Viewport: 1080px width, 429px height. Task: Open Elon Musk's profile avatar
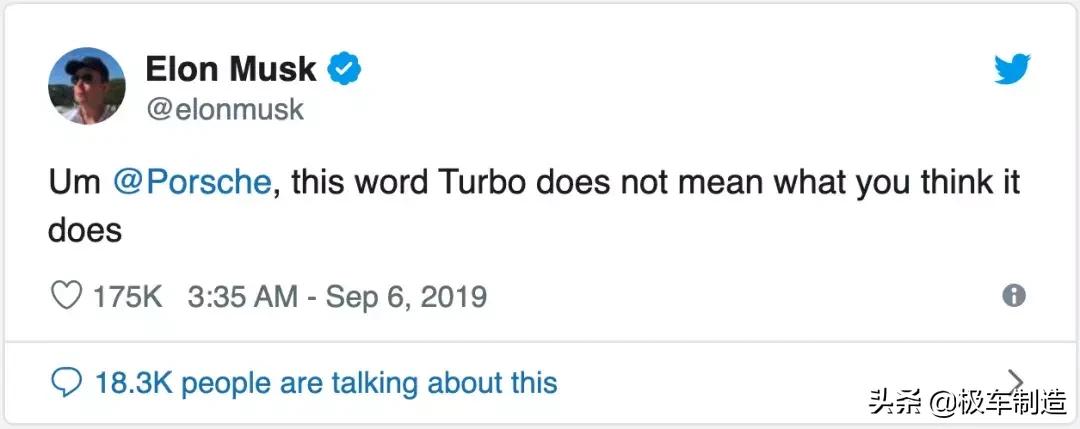point(86,86)
